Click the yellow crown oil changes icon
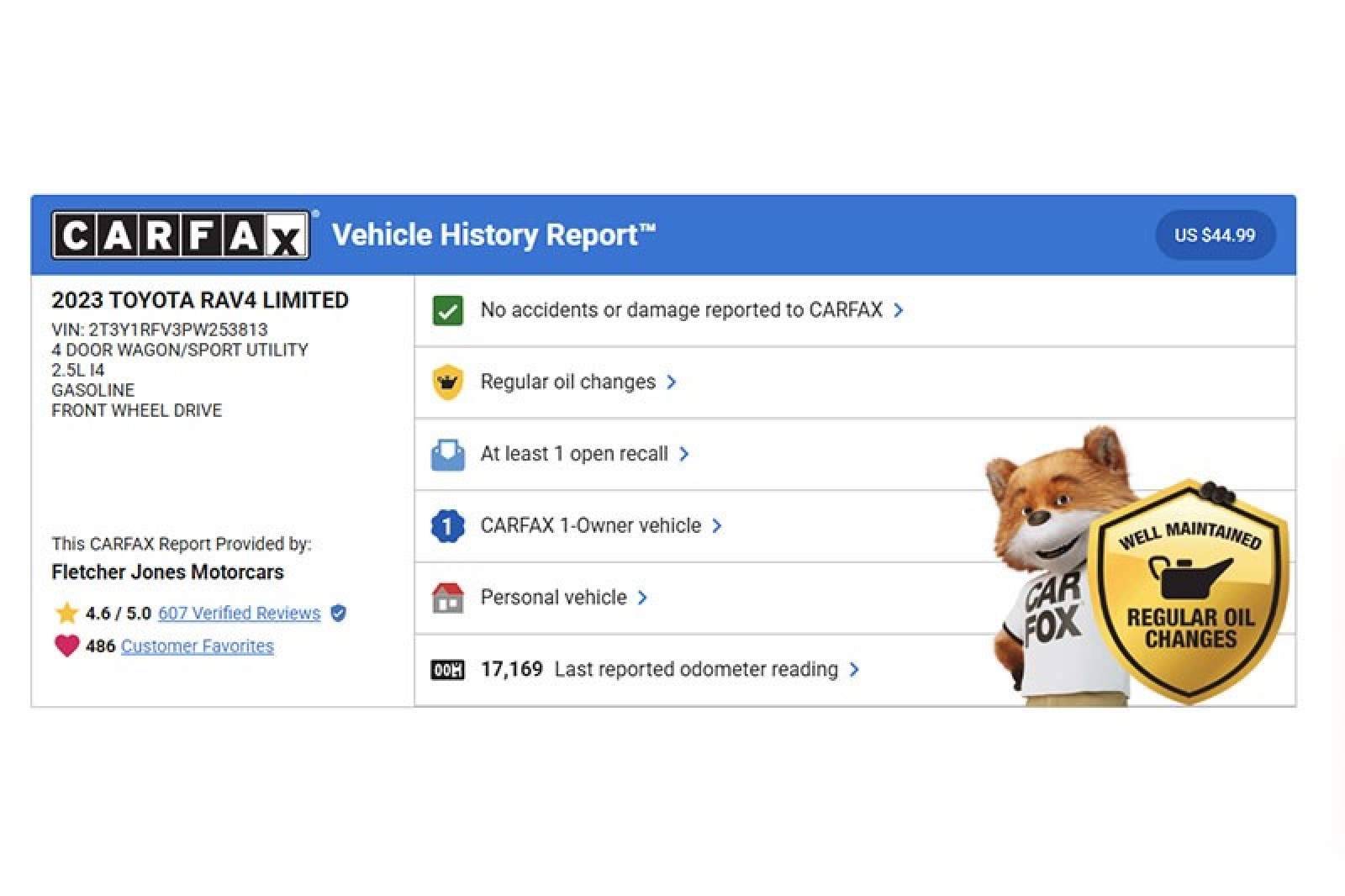The width and height of the screenshot is (1345, 896). click(x=447, y=382)
